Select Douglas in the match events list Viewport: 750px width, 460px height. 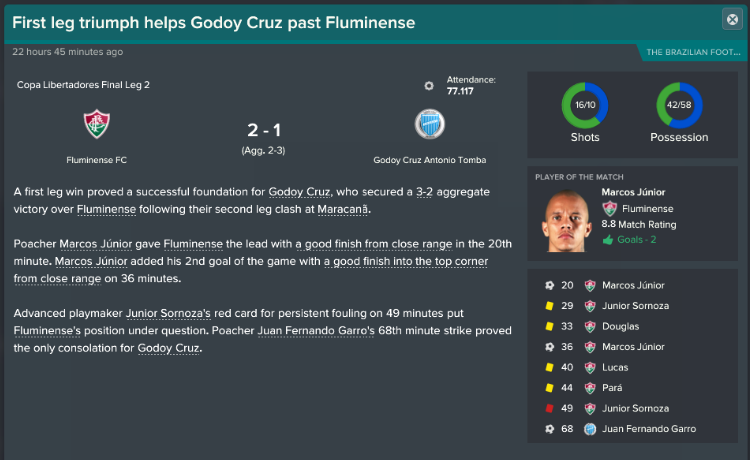620,327
